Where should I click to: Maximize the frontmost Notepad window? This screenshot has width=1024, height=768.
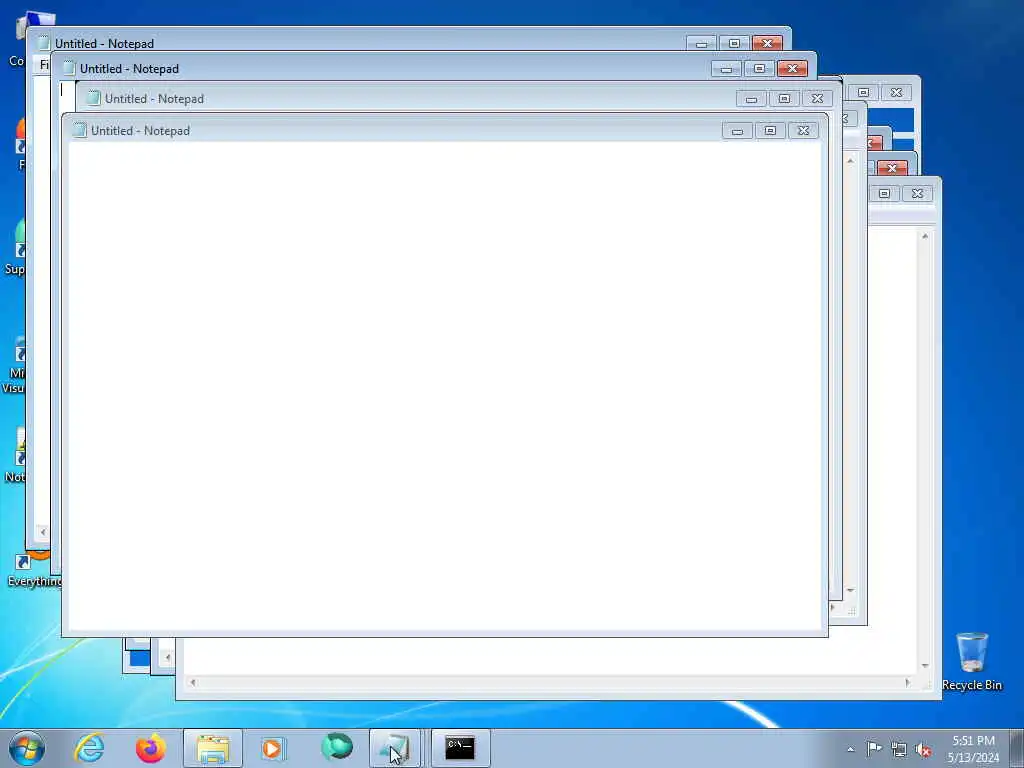click(771, 131)
